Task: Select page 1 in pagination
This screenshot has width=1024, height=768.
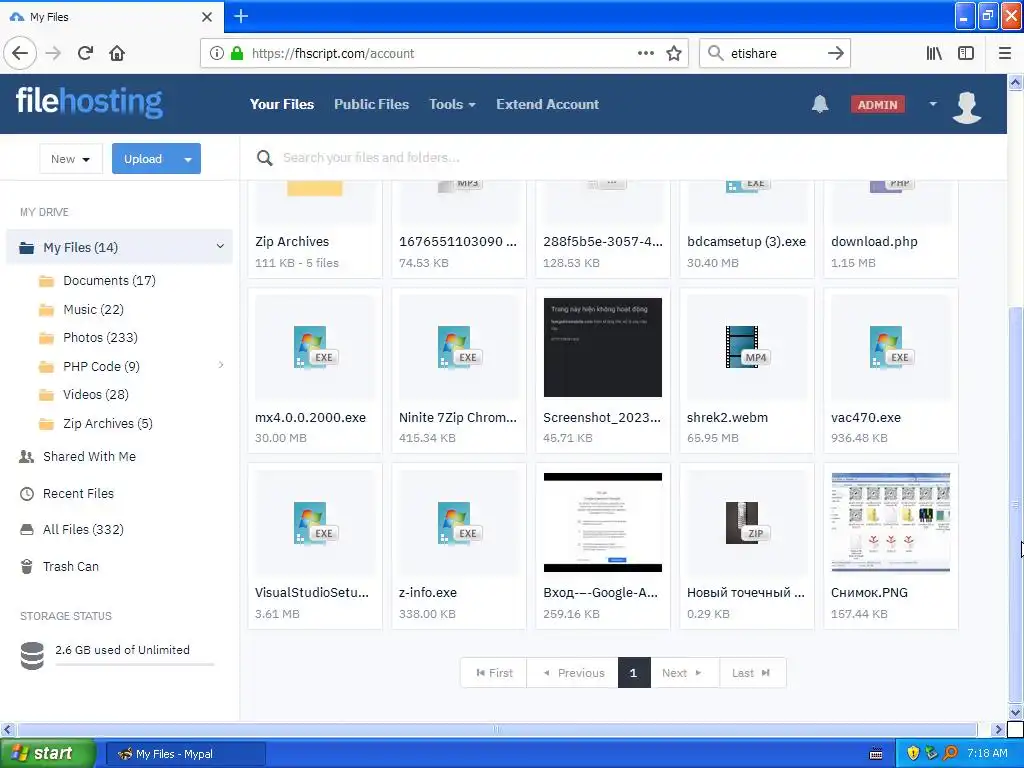Action: [633, 673]
